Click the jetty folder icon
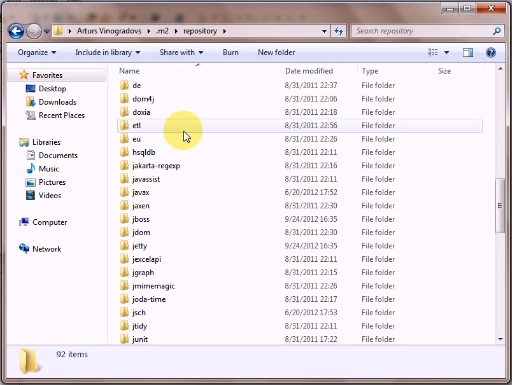 [x=124, y=246]
